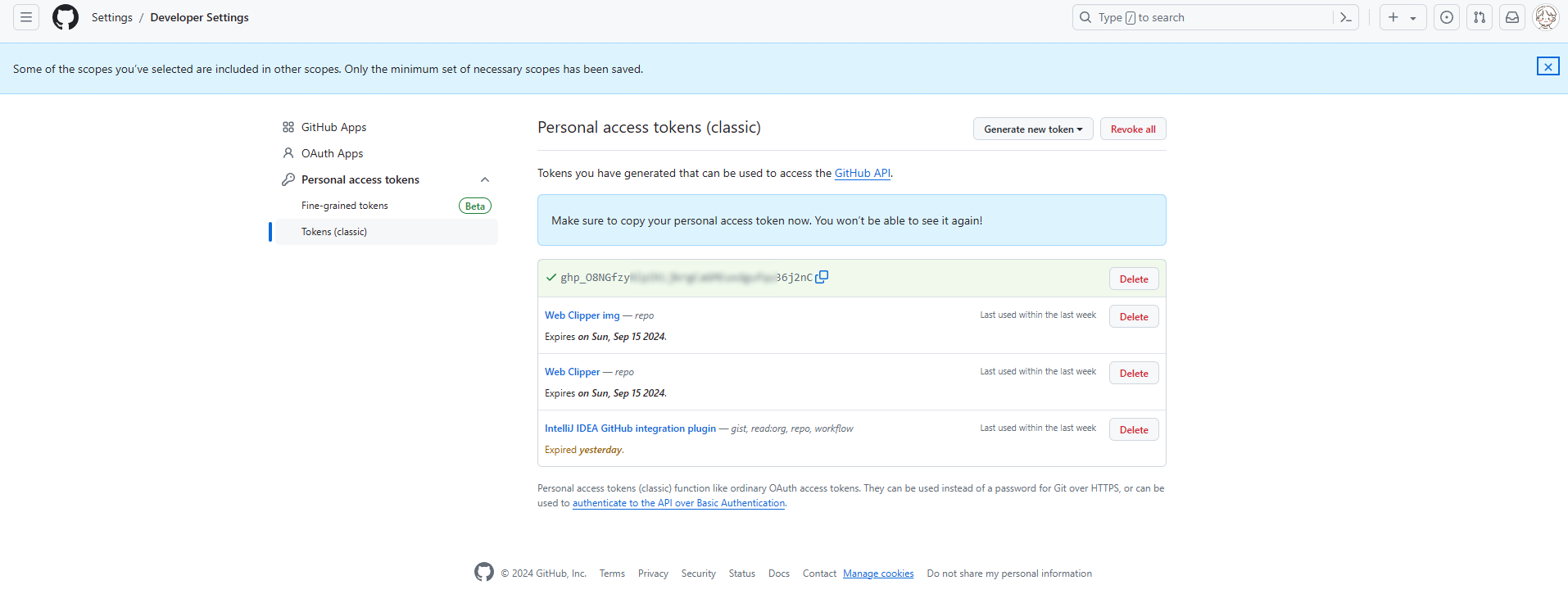
Task: Copy the new token with clipboard icon
Action: (822, 277)
